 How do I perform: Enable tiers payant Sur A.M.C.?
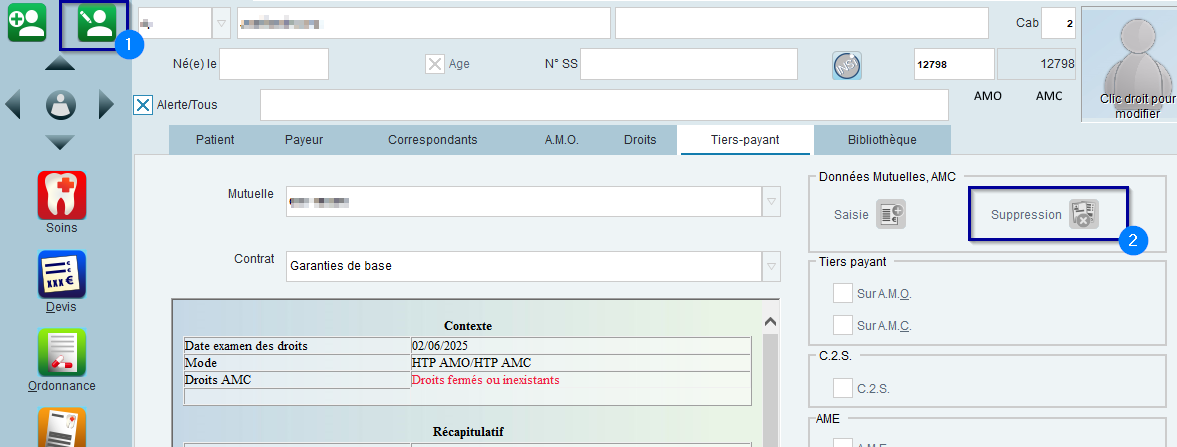(x=842, y=325)
